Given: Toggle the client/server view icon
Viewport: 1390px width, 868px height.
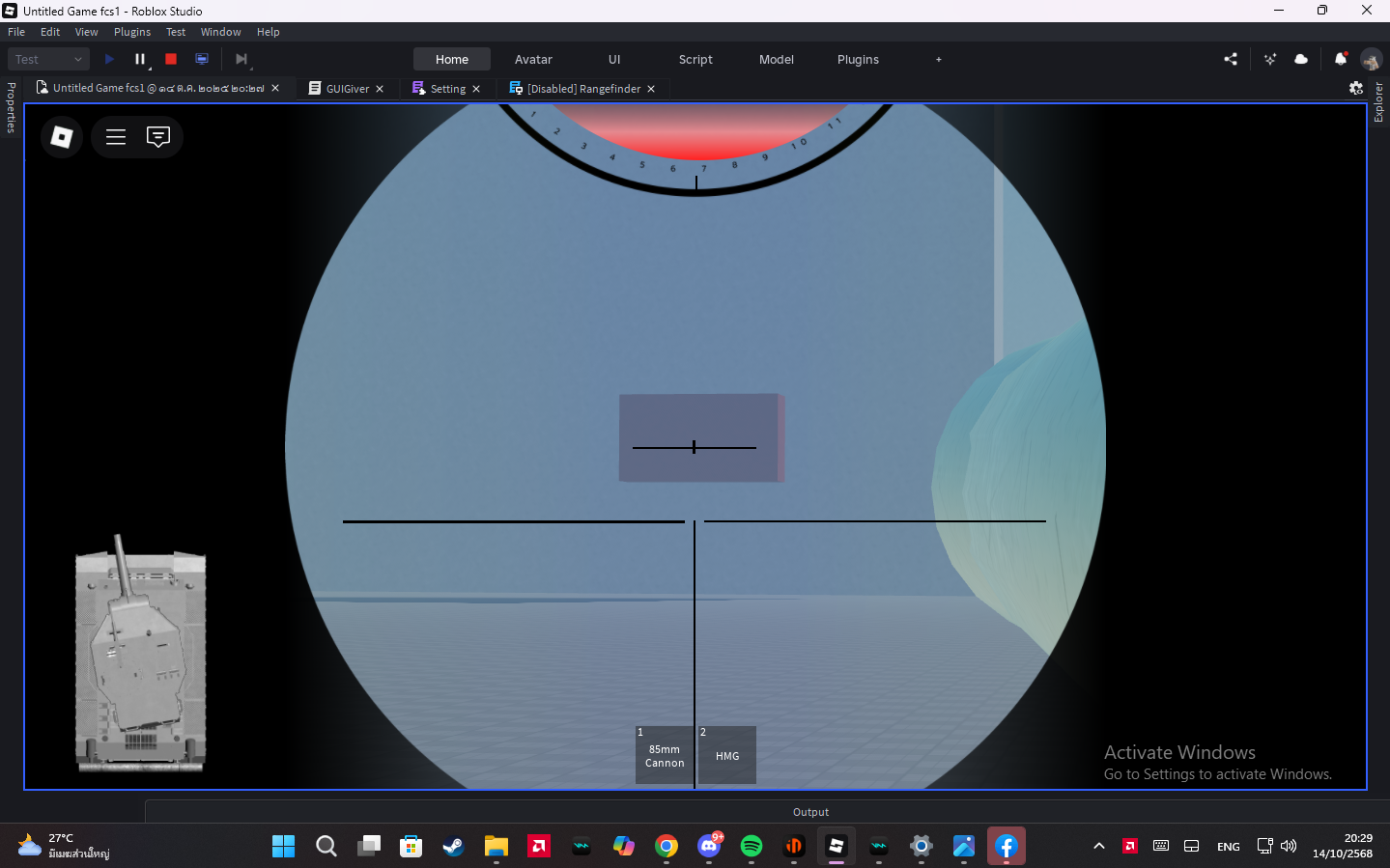Looking at the screenshot, I should click(x=202, y=59).
